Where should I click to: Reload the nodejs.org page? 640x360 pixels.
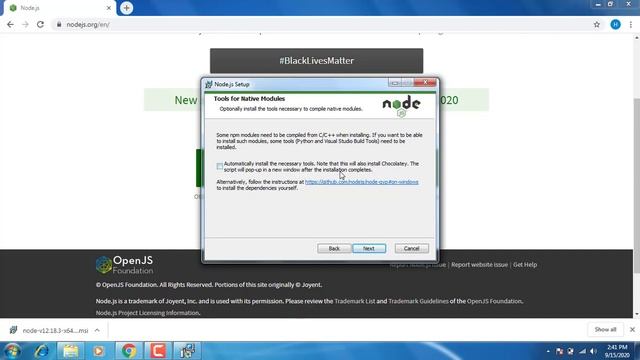click(x=40, y=24)
